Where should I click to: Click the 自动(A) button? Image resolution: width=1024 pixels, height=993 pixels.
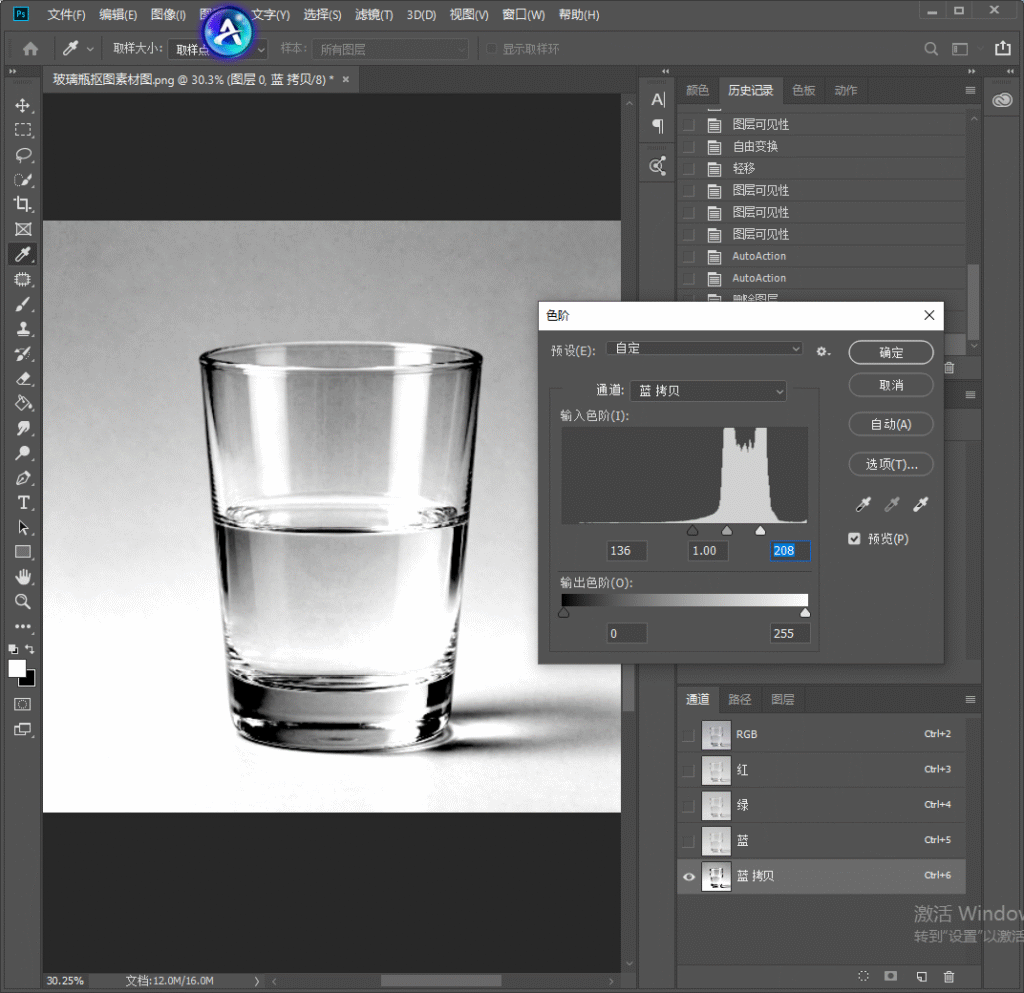coord(891,424)
